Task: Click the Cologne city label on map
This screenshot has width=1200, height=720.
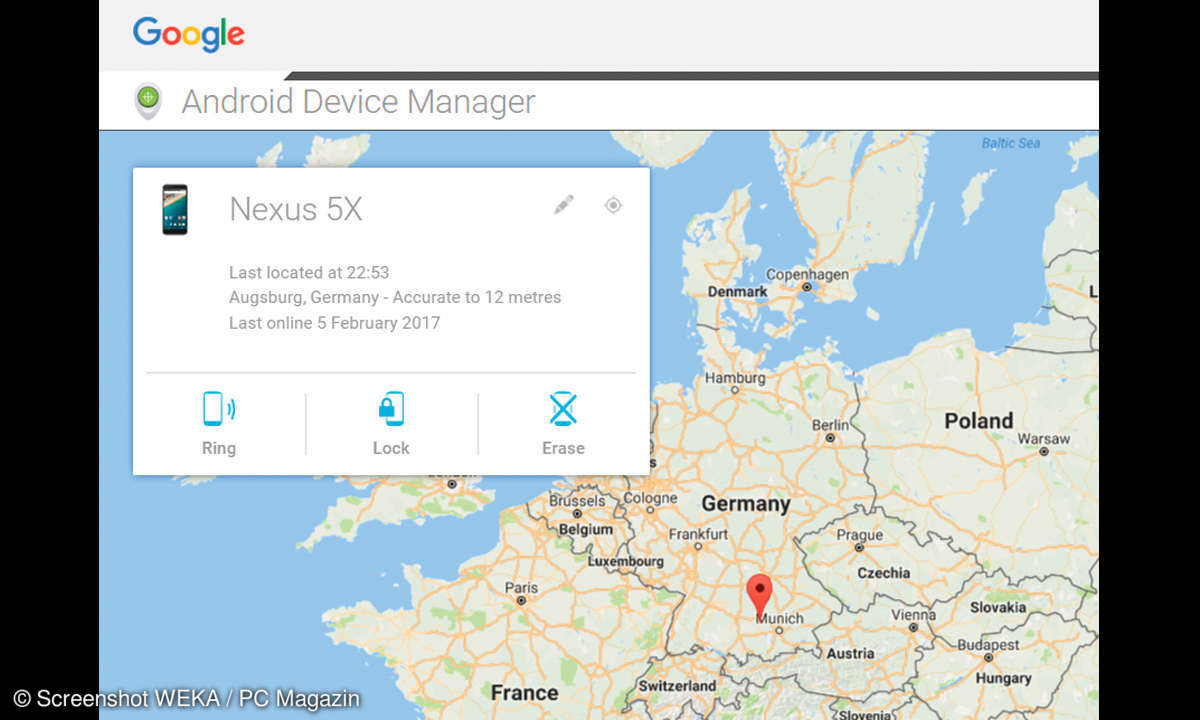Action: click(650, 498)
